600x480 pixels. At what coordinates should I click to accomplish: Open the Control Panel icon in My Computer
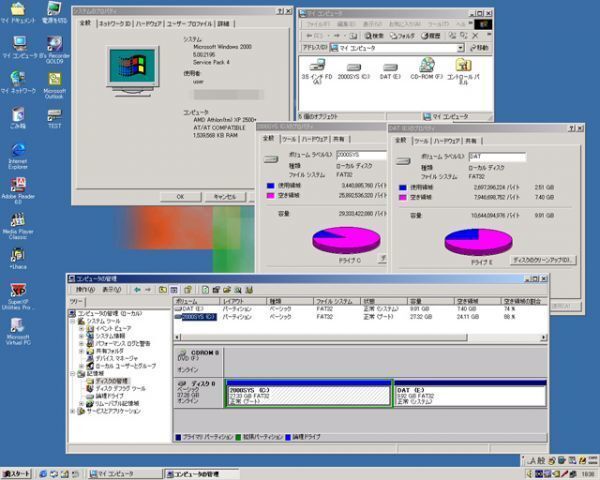[x=462, y=66]
